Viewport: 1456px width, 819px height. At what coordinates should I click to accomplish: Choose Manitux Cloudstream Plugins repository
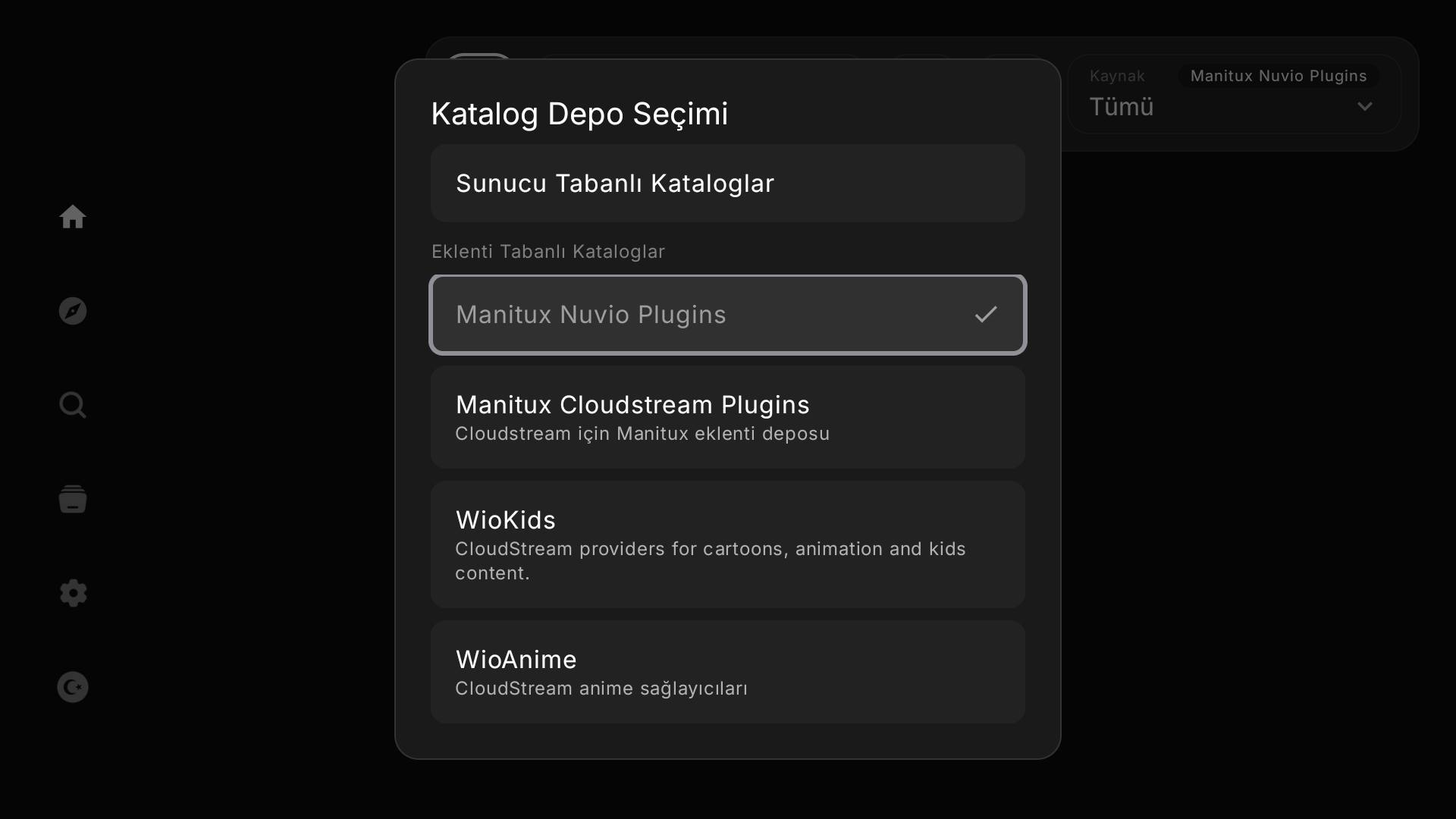click(x=728, y=417)
